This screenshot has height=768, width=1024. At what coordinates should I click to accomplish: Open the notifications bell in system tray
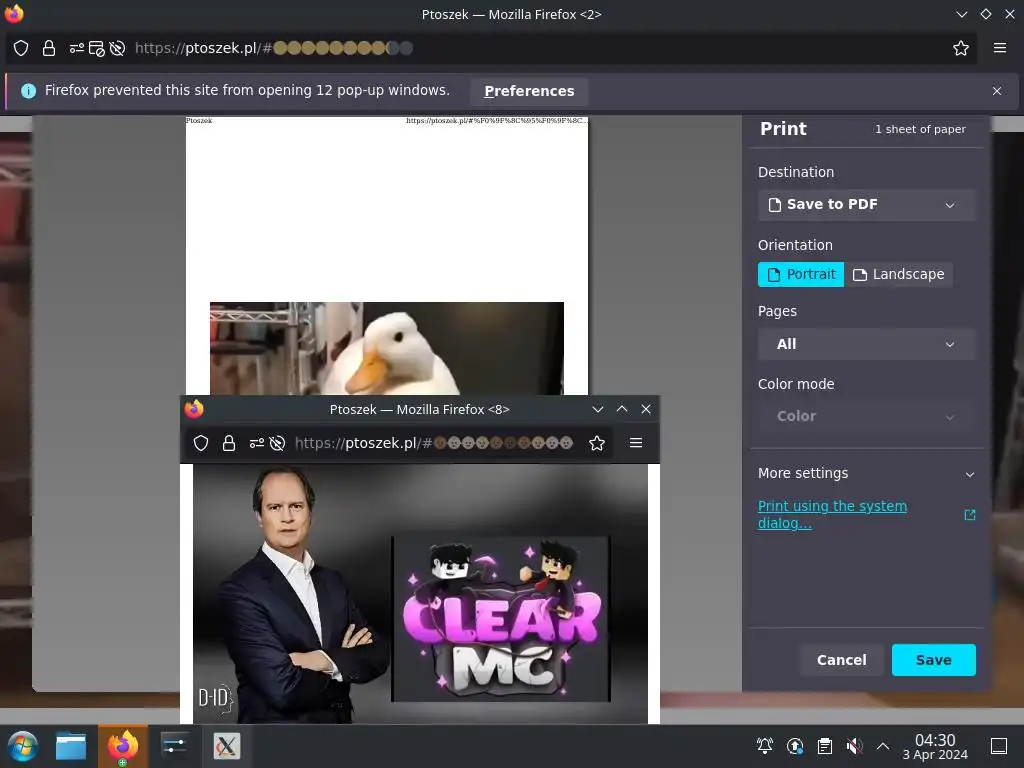(764, 746)
